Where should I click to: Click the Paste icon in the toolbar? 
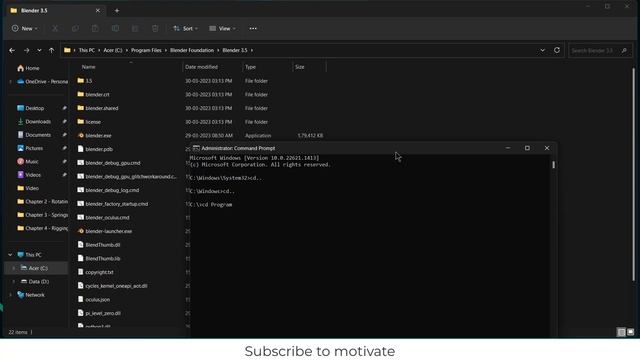tap(95, 29)
